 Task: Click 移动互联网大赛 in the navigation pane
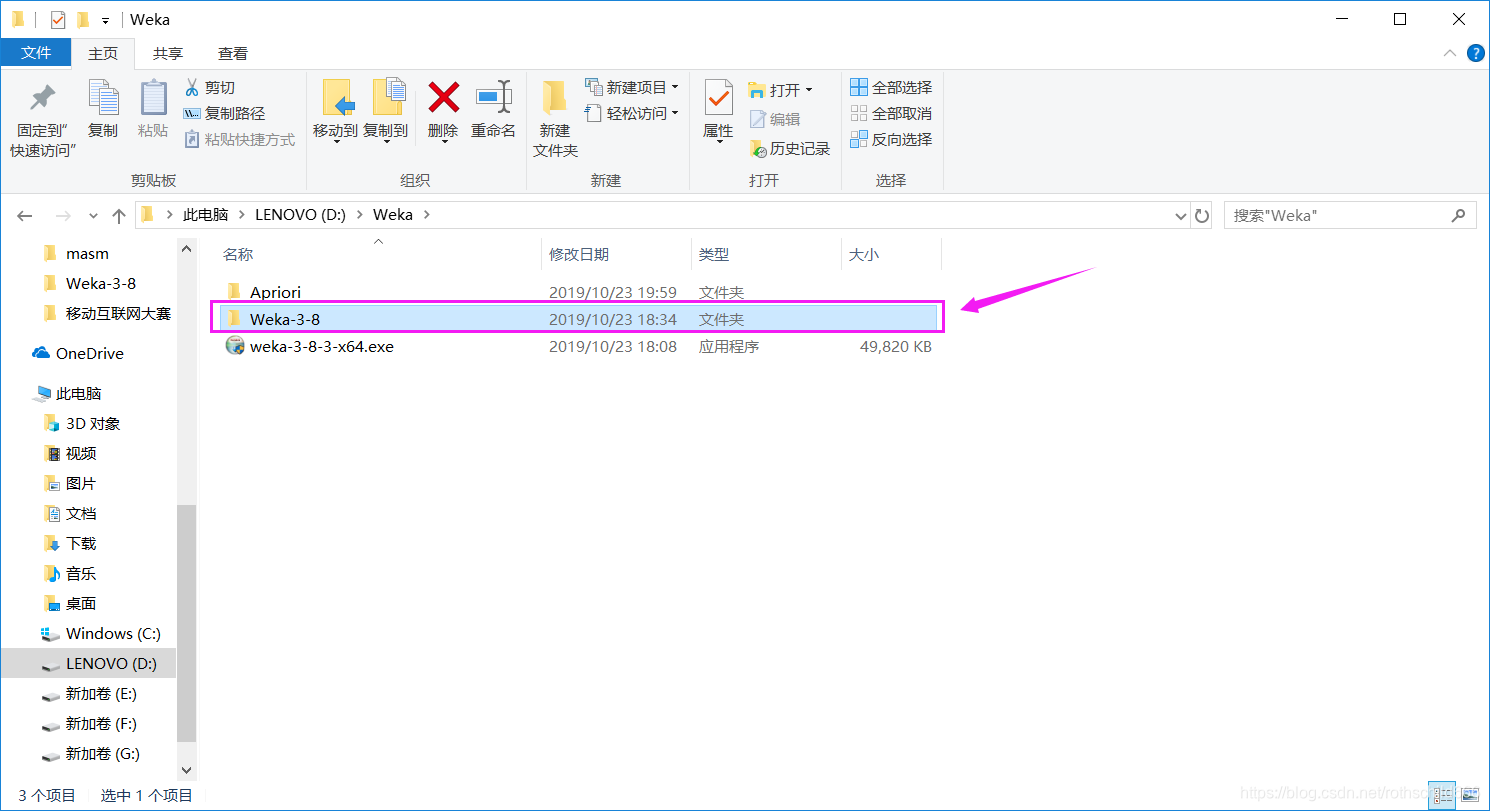tap(117, 314)
